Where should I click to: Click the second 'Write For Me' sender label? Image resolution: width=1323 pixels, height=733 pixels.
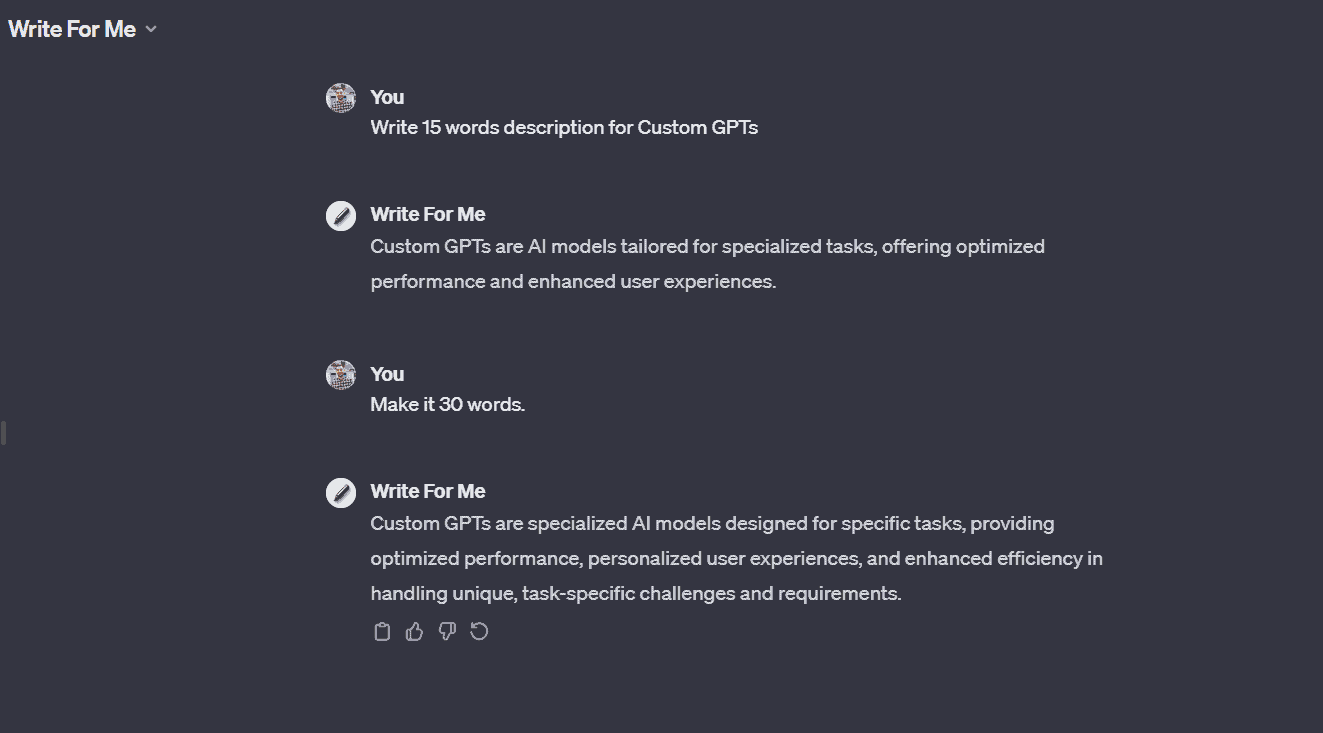428,491
